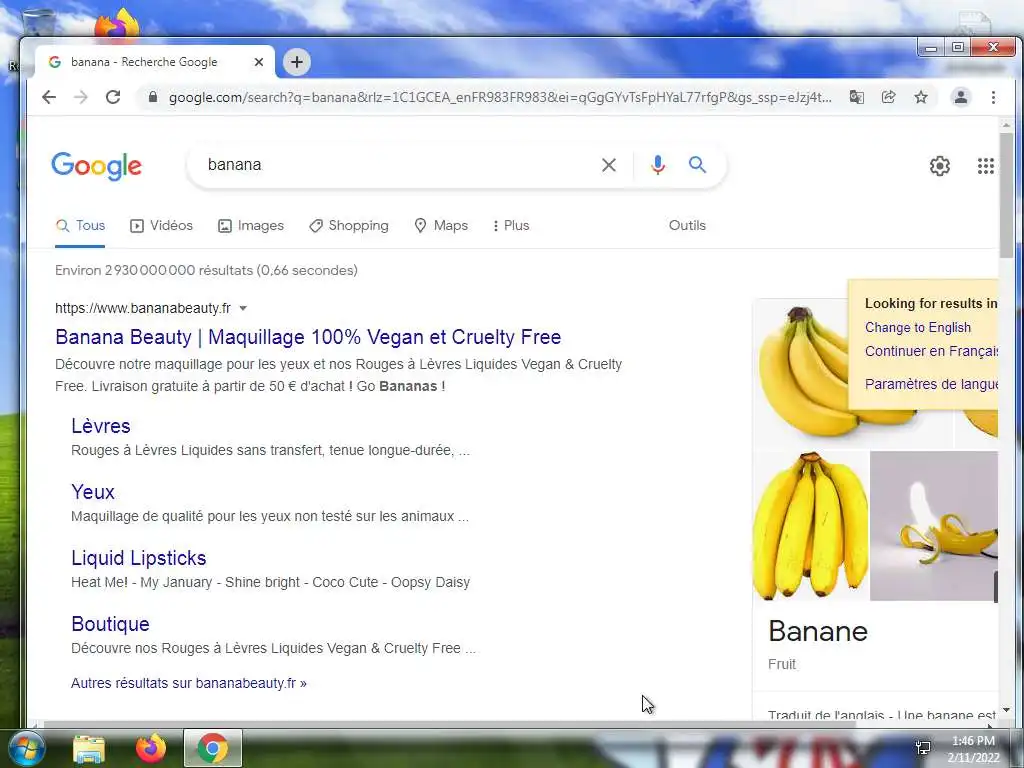Image resolution: width=1024 pixels, height=768 pixels.
Task: Switch to the Vidéos tab
Action: [x=161, y=226]
